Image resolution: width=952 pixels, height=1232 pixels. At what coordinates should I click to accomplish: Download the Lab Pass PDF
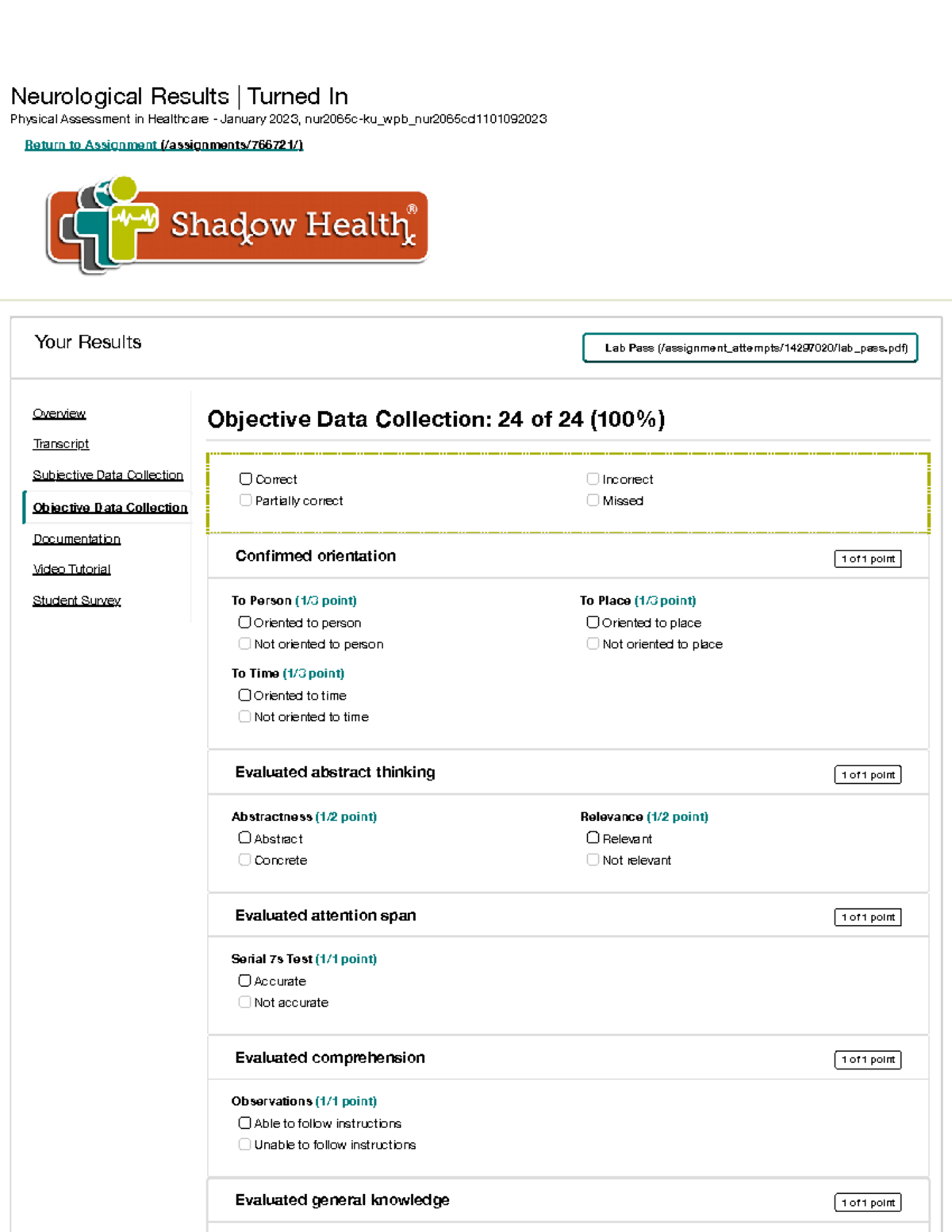tap(750, 347)
